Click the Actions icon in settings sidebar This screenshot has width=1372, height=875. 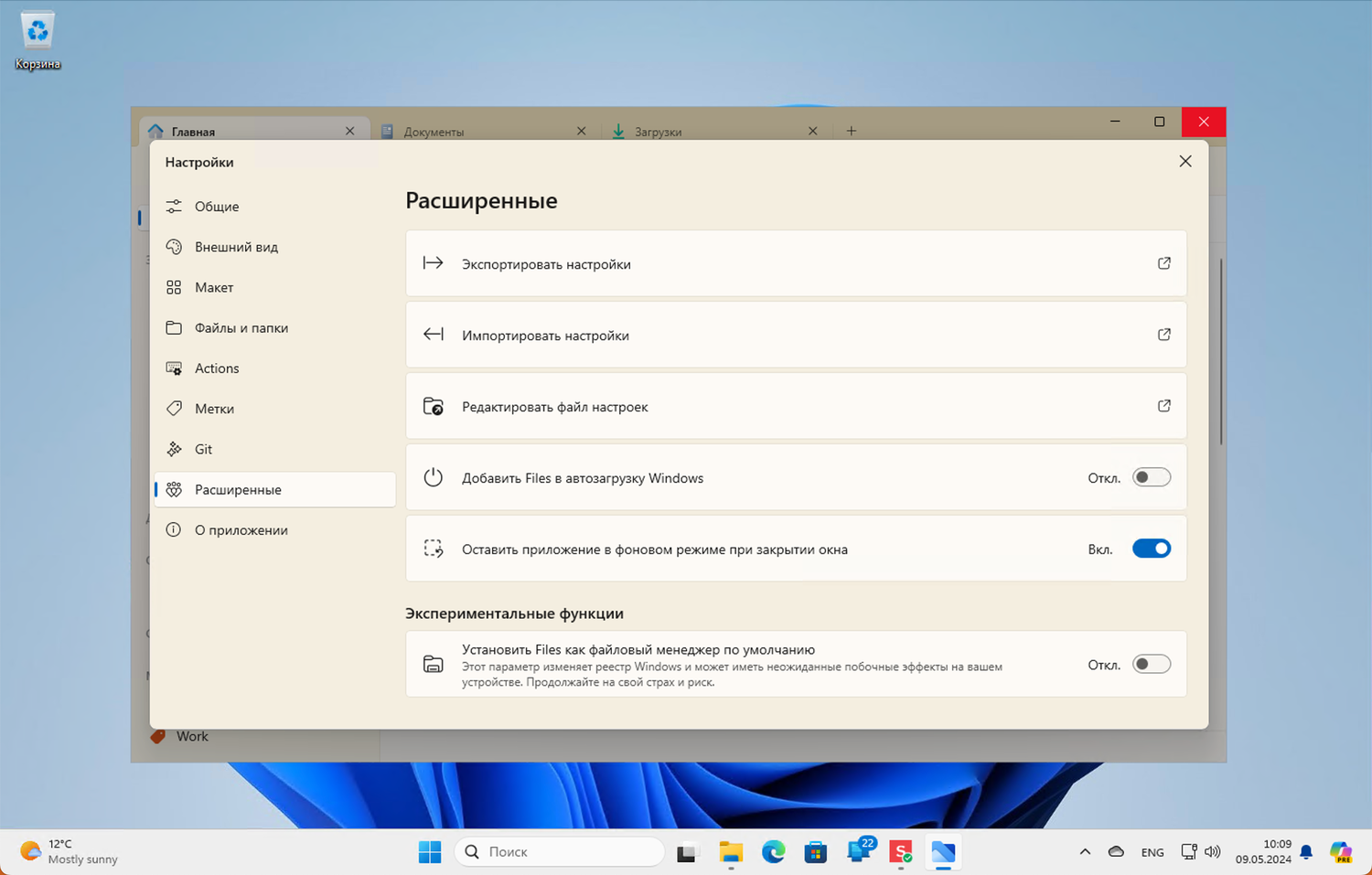(174, 368)
